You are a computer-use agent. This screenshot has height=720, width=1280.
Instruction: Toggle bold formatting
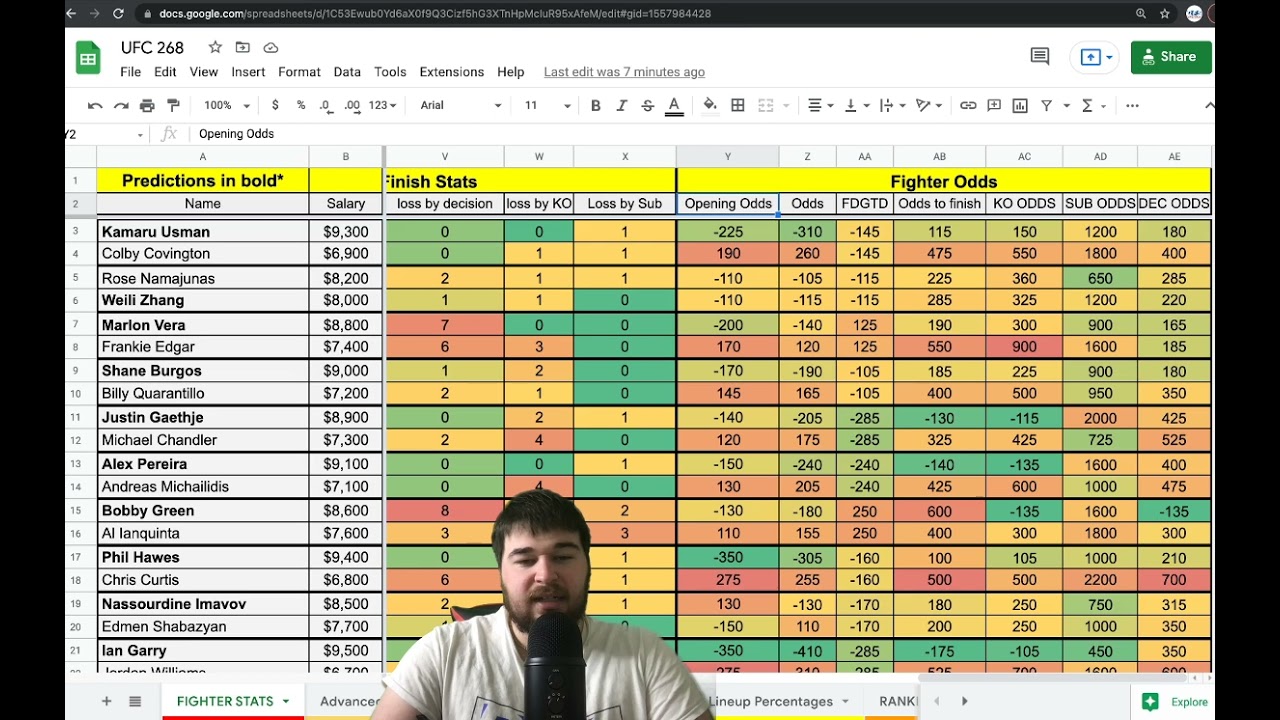(x=596, y=105)
